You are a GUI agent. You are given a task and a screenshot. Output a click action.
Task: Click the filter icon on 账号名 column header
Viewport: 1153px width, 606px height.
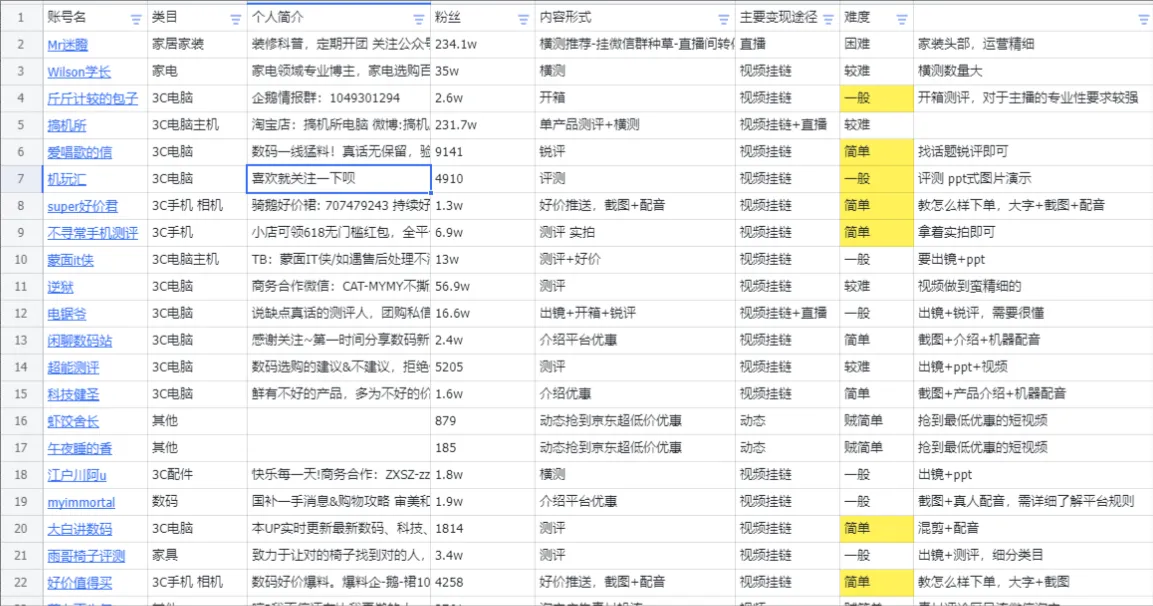[137, 16]
